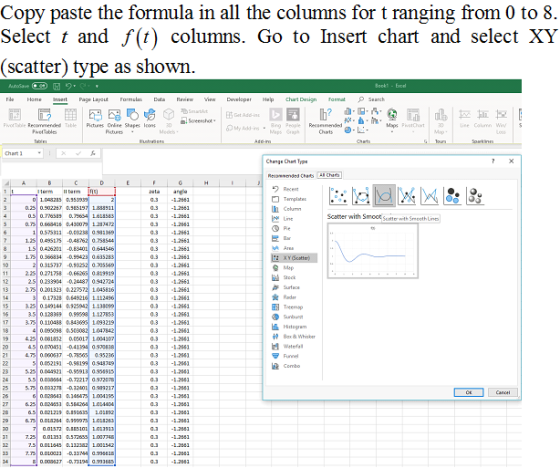Viewport: 560px width, 468px height.
Task: Click the Insert Function fx icon
Action: (x=92, y=153)
